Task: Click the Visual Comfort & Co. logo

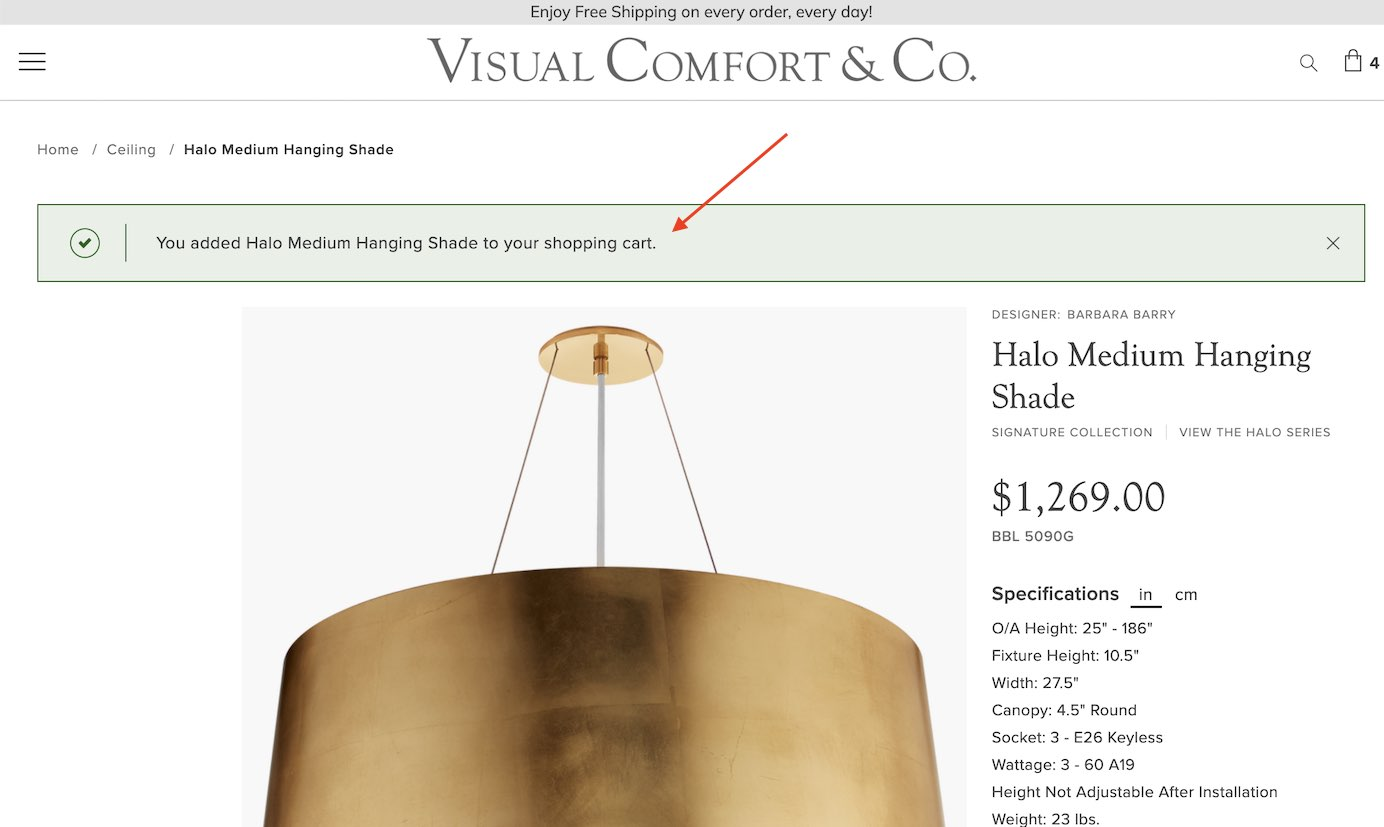Action: click(701, 61)
